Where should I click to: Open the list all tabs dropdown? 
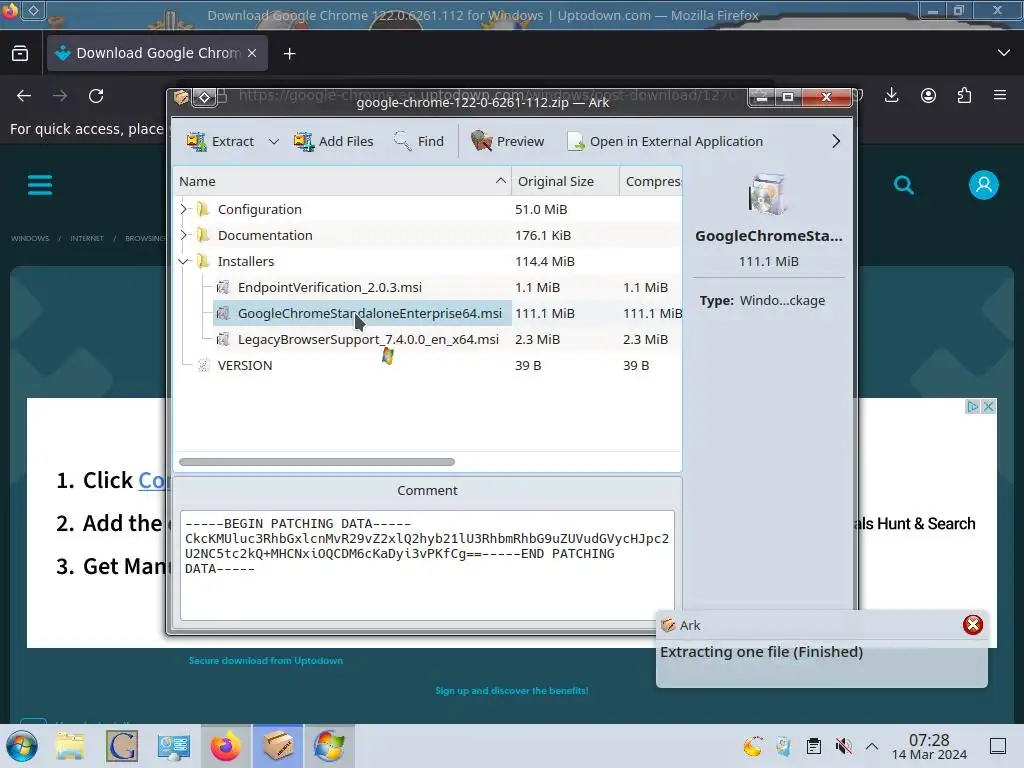(1004, 53)
